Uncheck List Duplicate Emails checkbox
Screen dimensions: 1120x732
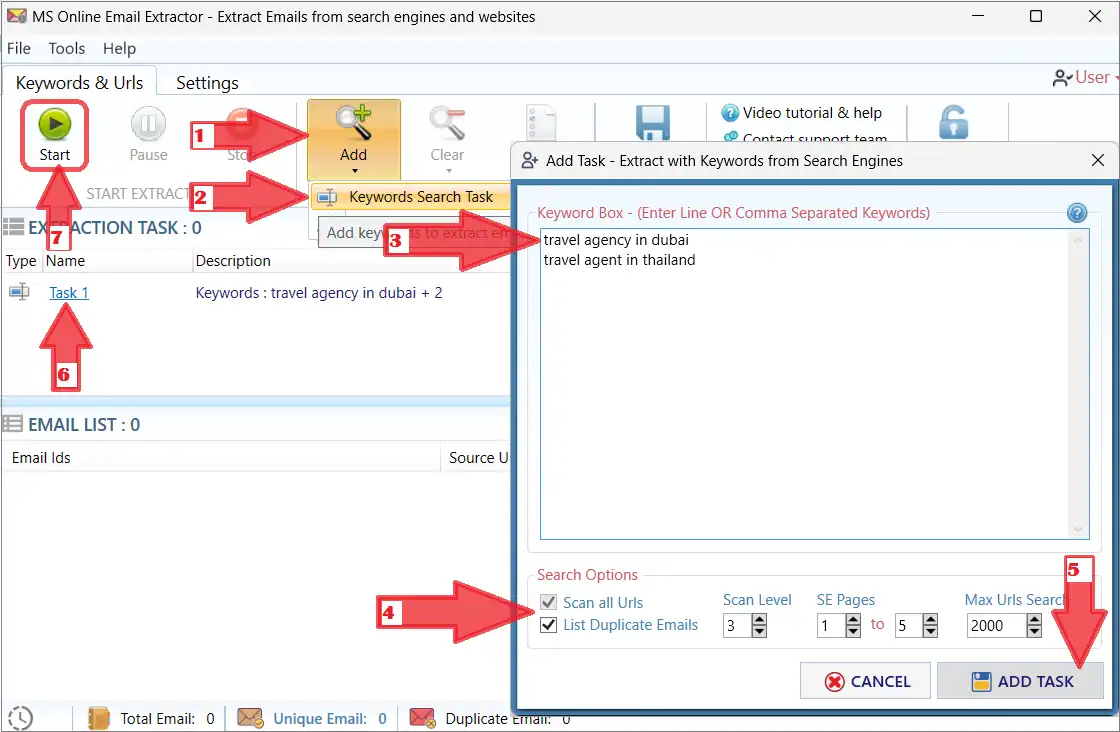(548, 625)
